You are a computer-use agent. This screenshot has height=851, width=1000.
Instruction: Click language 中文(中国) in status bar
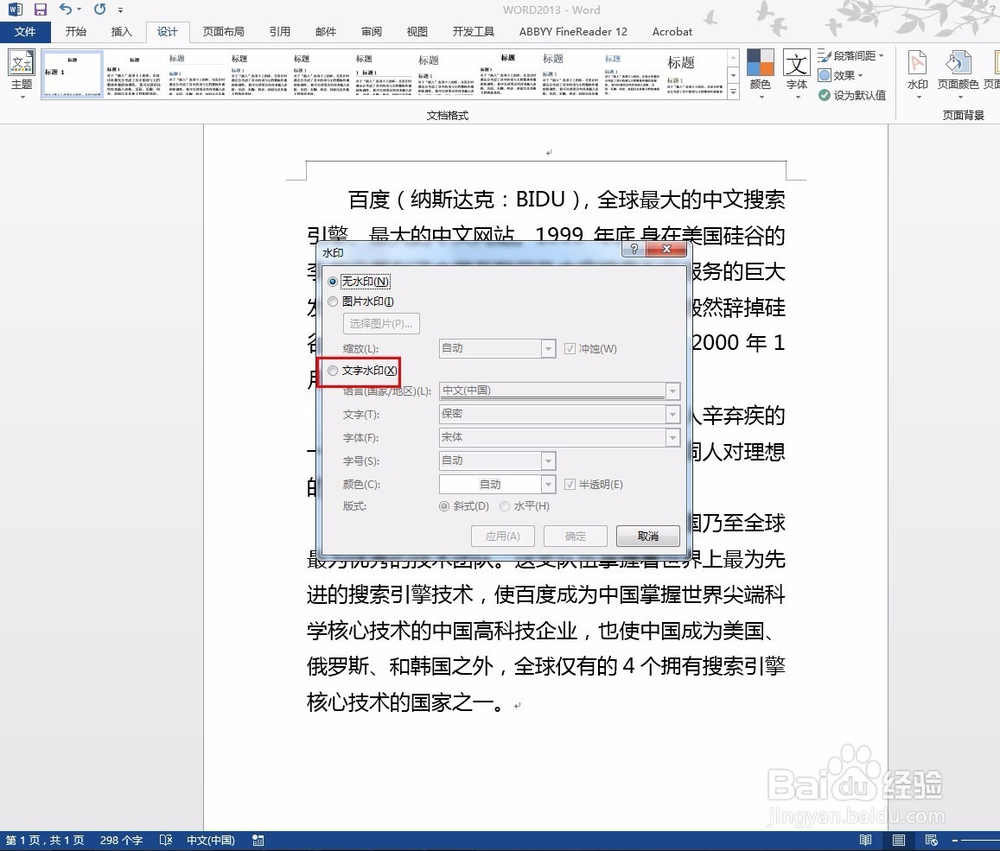point(210,840)
